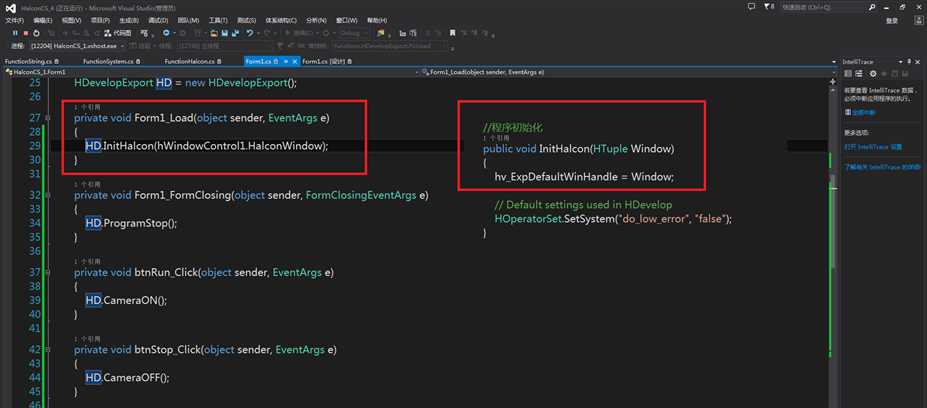This screenshot has width=927, height=408.
Task: Click HD.ProgramStop() on line 34
Action: pyautogui.click(x=131, y=223)
